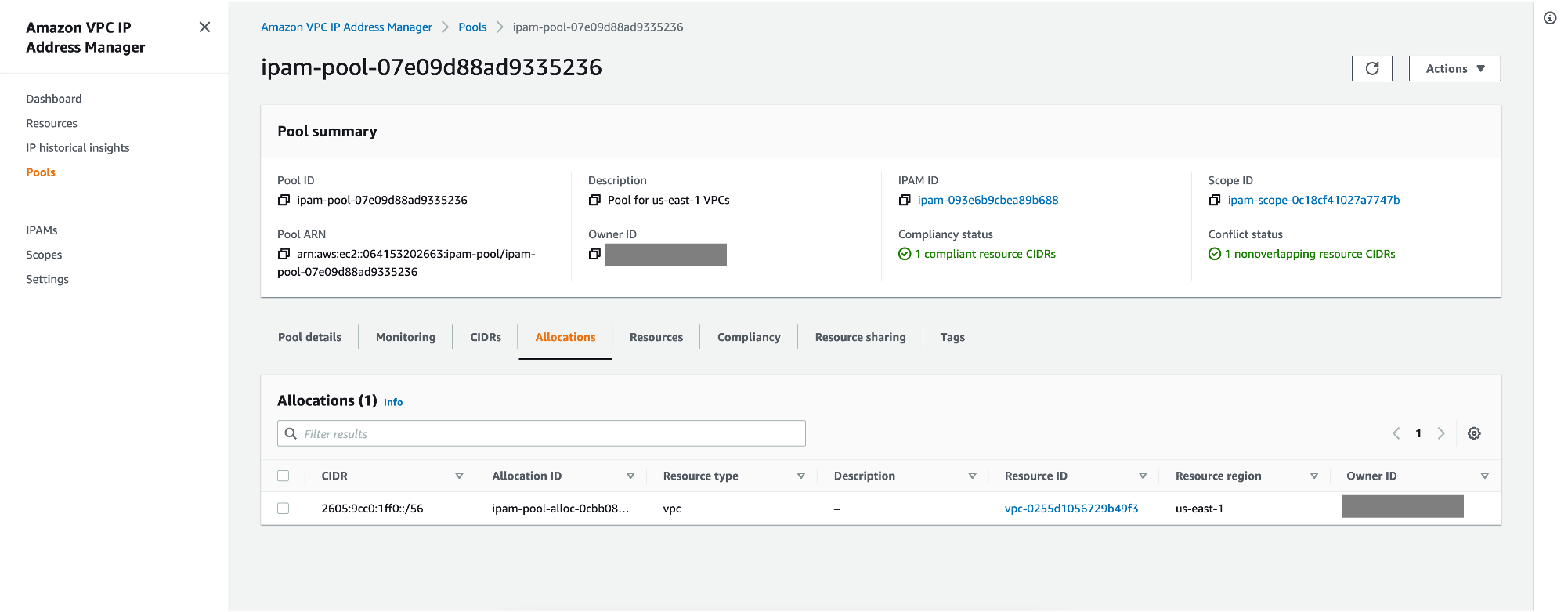The width and height of the screenshot is (1568, 612).
Task: Open the info panel icon at top right
Action: coord(1550,18)
